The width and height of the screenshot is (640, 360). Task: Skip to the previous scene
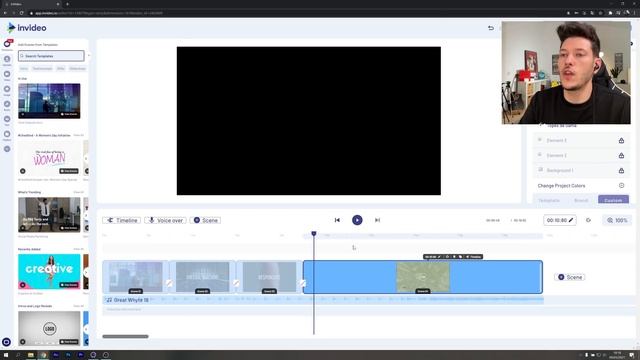(x=337, y=220)
